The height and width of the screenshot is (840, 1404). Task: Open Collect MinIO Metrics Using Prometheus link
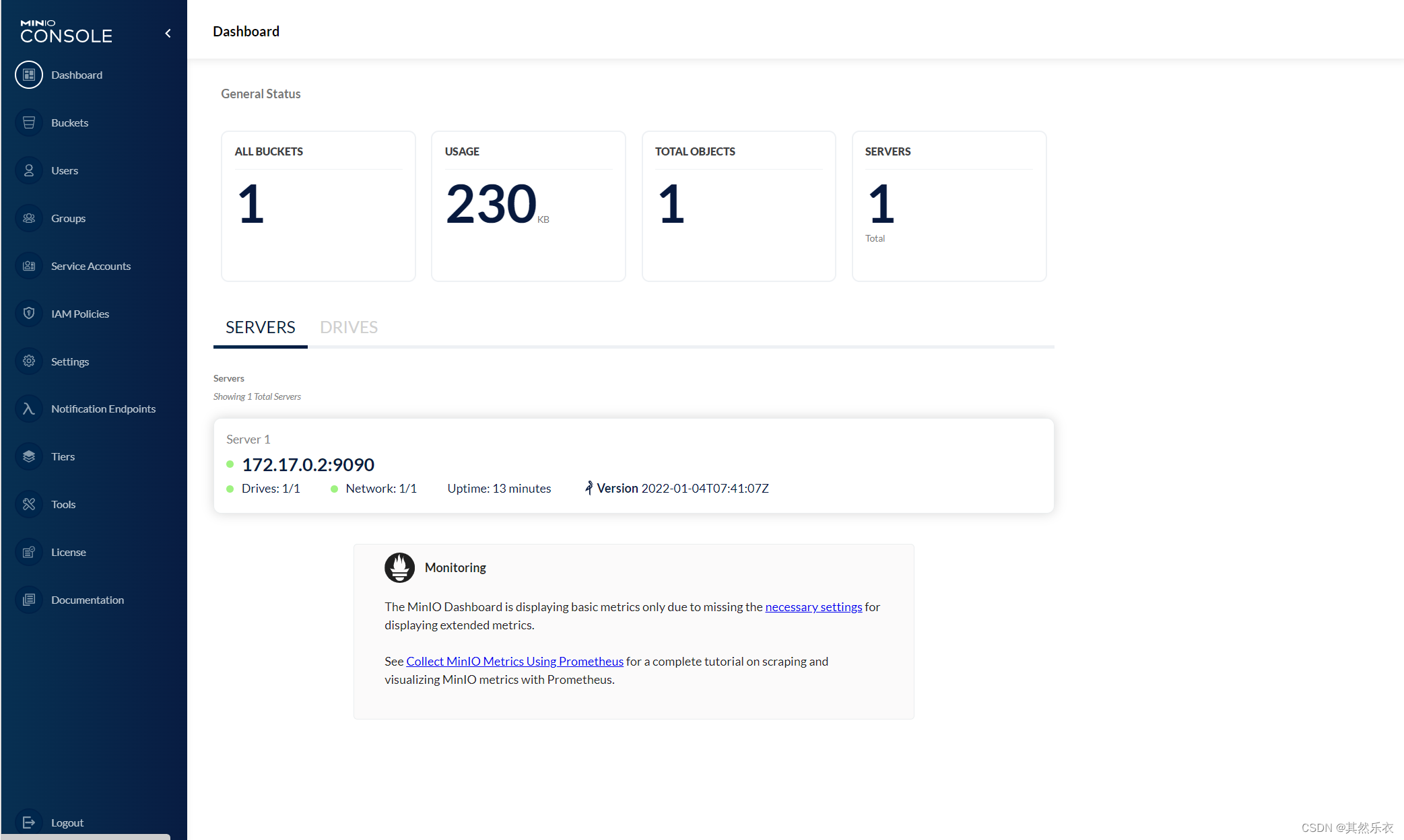[x=514, y=662]
